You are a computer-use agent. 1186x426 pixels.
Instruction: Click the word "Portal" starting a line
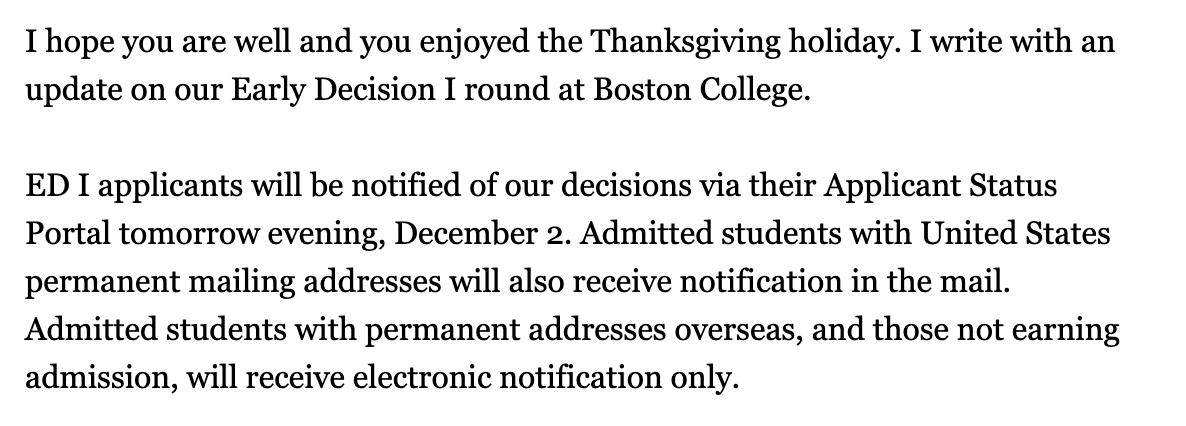[68, 234]
